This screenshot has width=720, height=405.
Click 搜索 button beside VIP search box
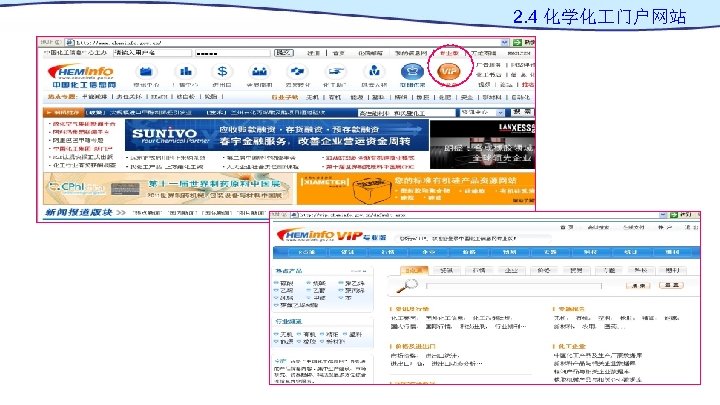click(638, 286)
